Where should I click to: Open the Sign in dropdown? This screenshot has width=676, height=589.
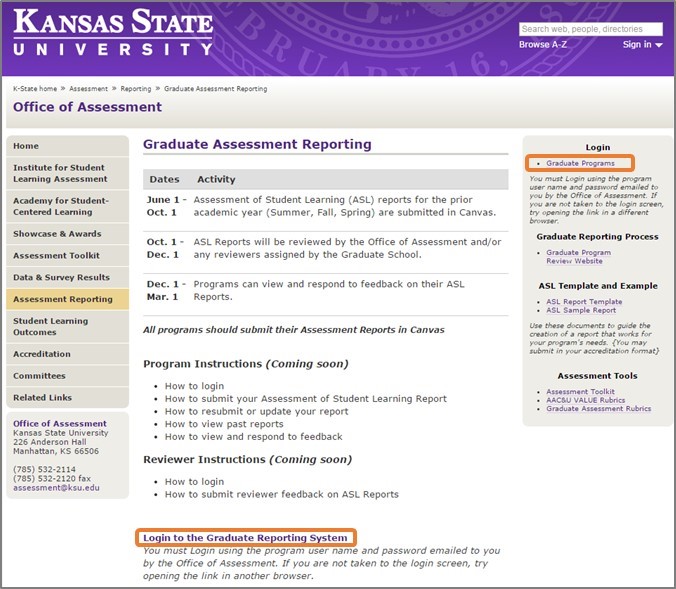tap(642, 44)
